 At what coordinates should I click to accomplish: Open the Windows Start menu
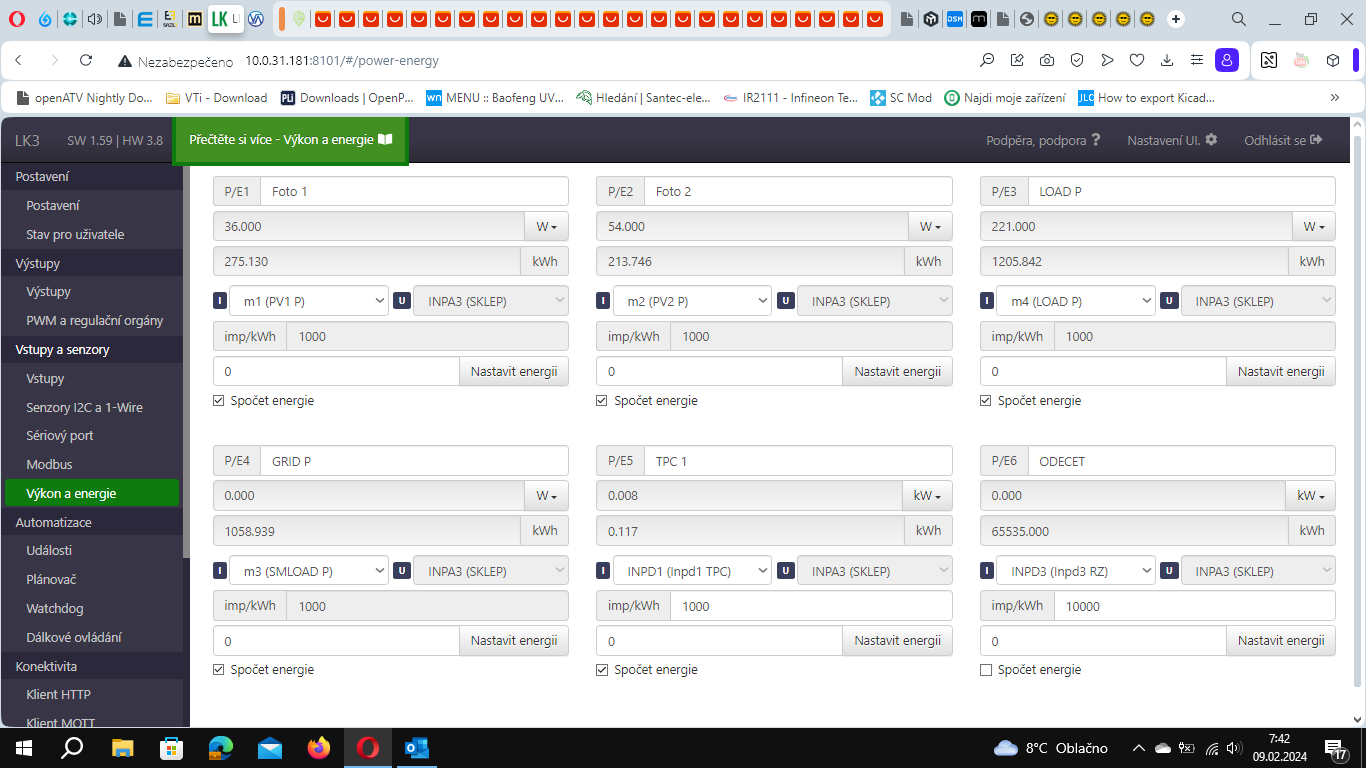(x=23, y=748)
